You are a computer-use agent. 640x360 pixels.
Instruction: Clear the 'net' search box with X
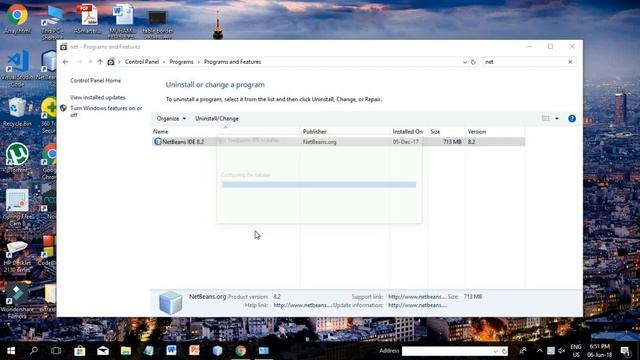(570, 62)
